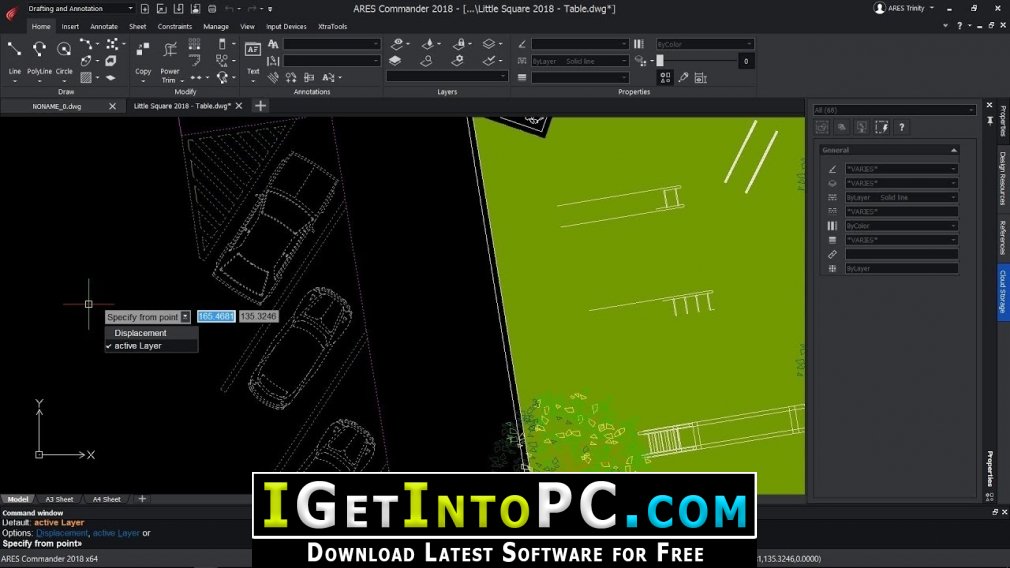
Task: Click the Property Painter brush icon
Action: tap(683, 78)
